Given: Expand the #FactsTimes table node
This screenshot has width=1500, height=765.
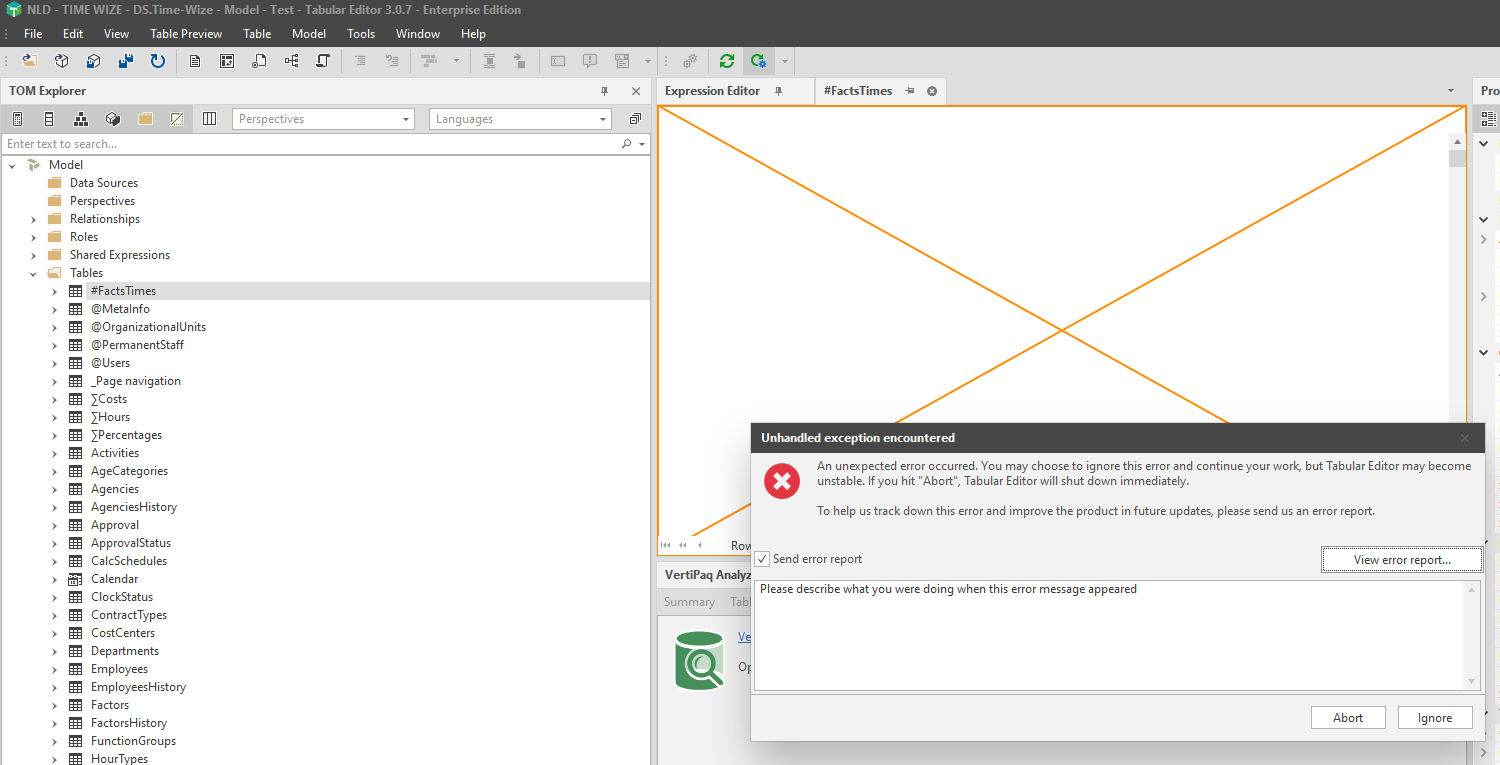Looking at the screenshot, I should tap(54, 291).
